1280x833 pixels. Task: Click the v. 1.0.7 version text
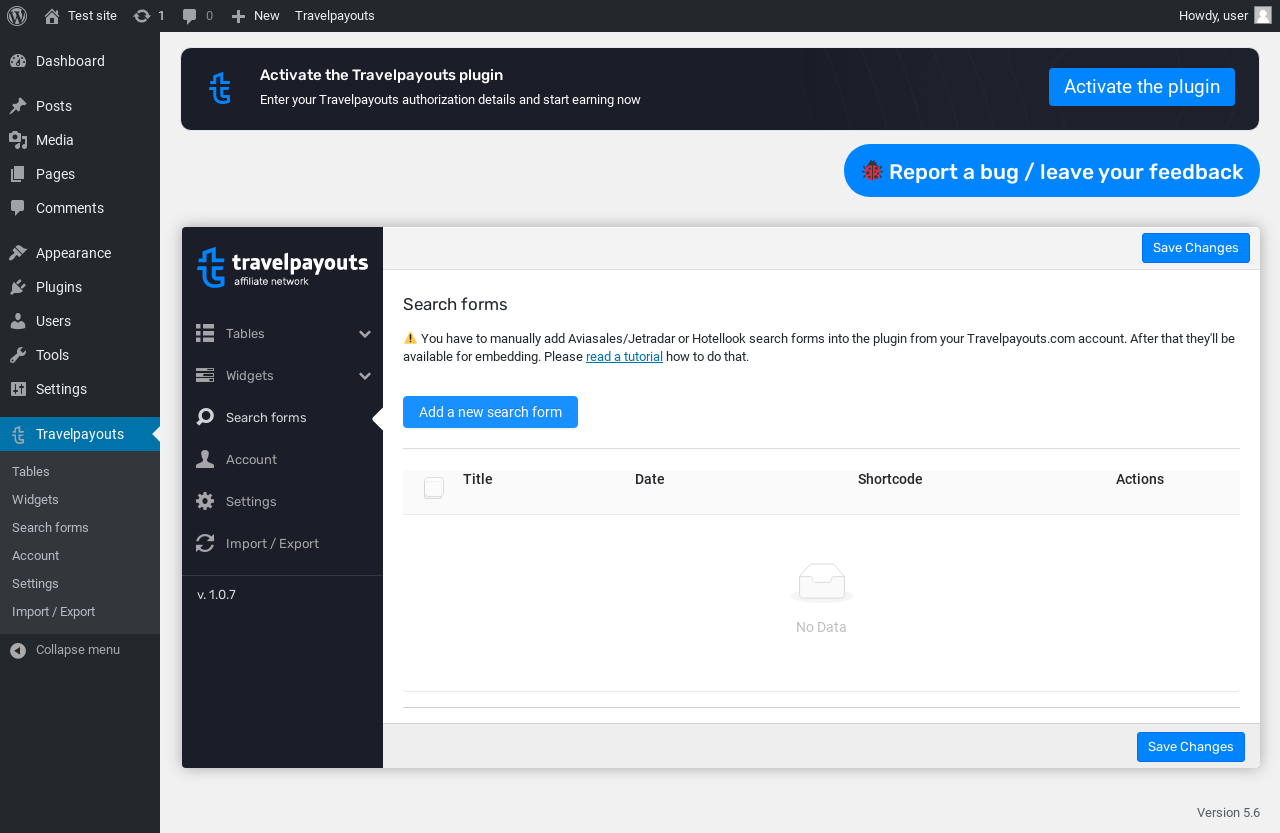point(217,595)
